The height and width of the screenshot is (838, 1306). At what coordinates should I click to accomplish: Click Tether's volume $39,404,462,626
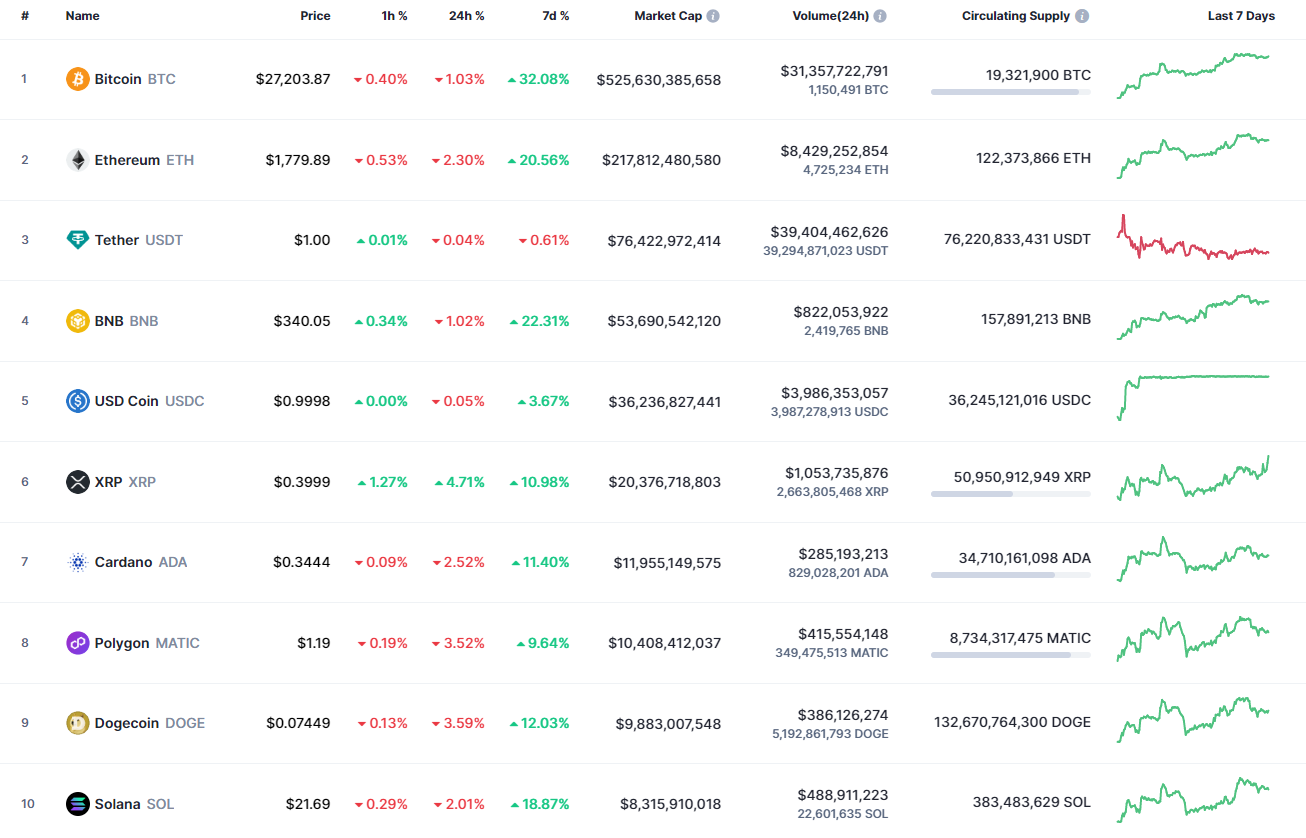(830, 232)
